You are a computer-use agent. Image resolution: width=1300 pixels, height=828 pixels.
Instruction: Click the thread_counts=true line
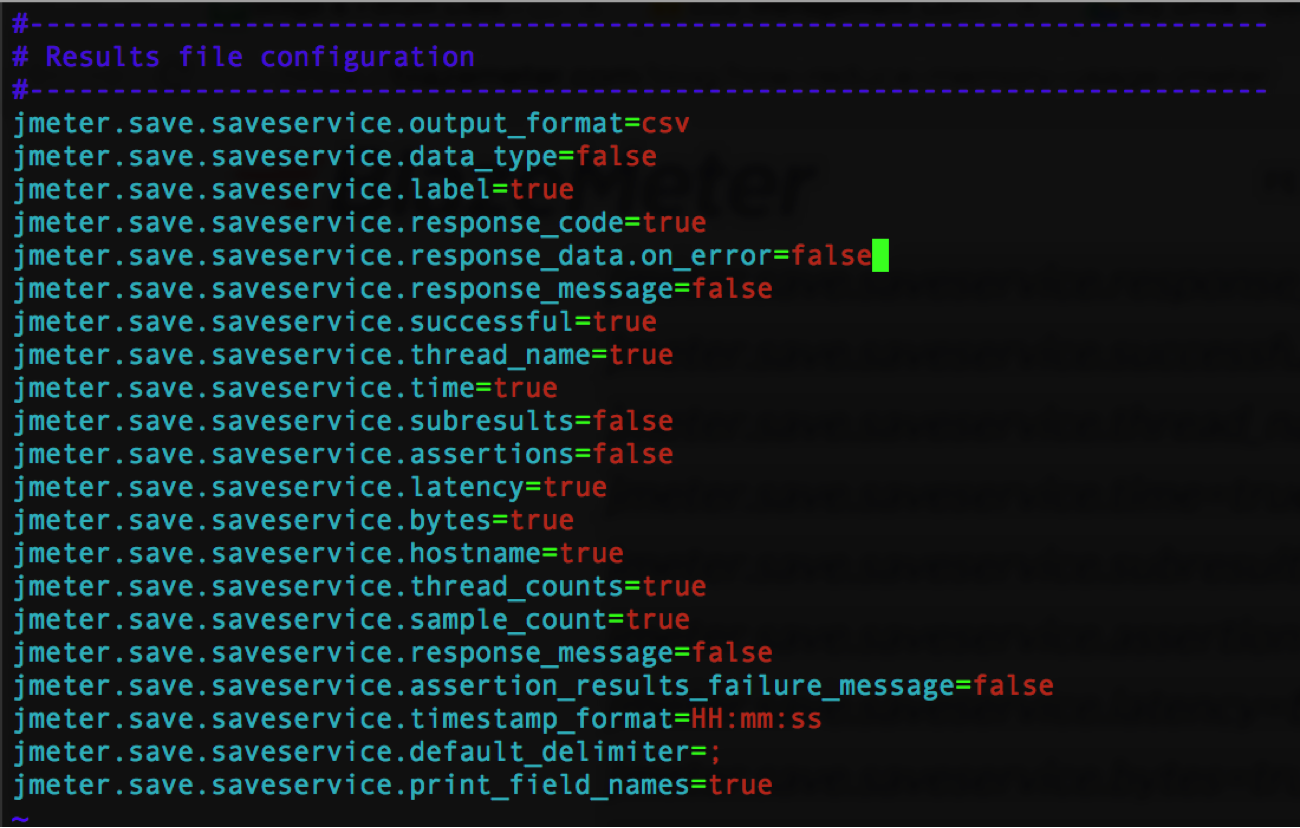click(360, 586)
